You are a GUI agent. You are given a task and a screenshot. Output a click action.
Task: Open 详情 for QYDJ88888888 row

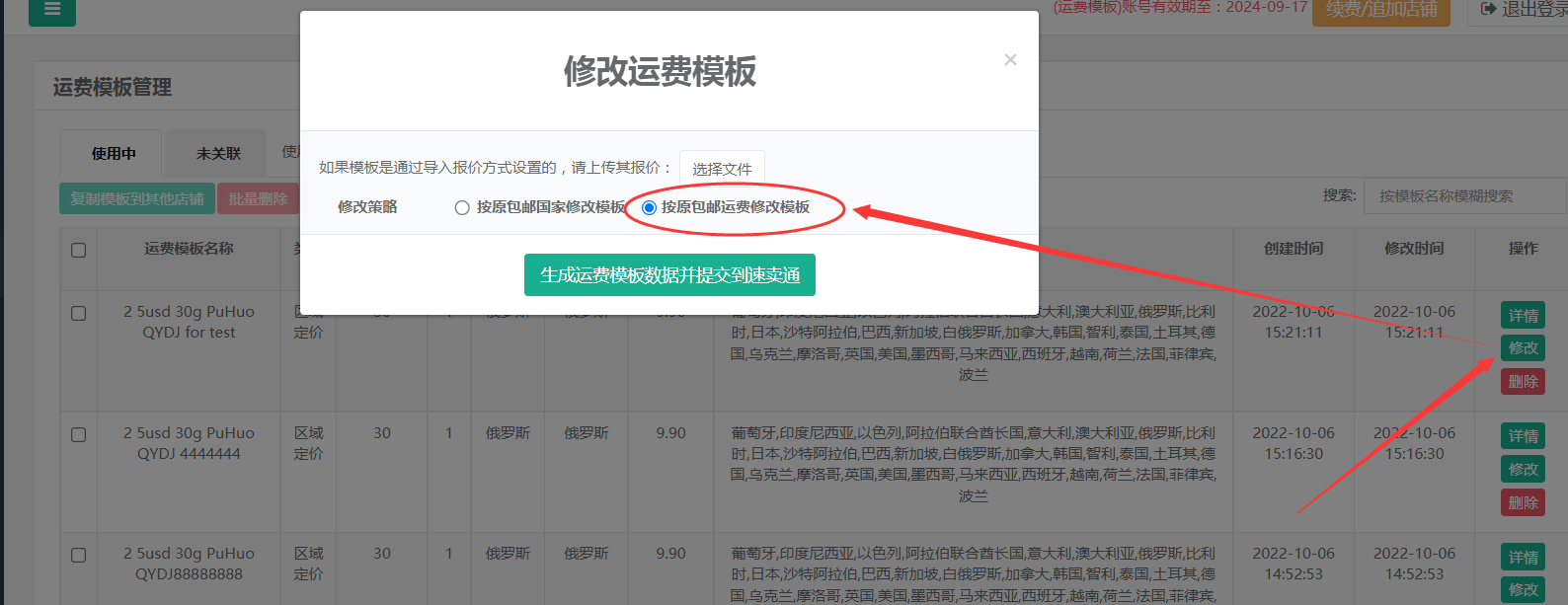(x=1523, y=558)
